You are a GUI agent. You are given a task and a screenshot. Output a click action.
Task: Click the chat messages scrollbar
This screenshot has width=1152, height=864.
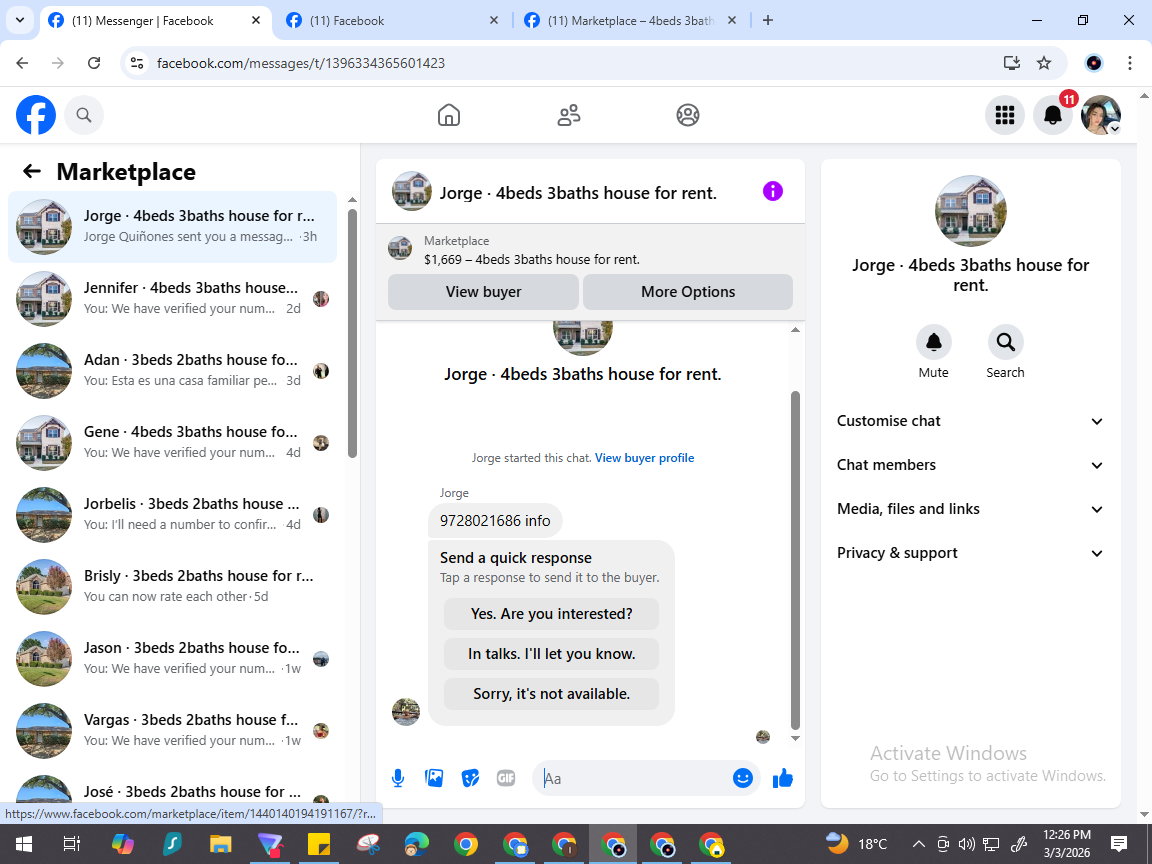click(795, 560)
